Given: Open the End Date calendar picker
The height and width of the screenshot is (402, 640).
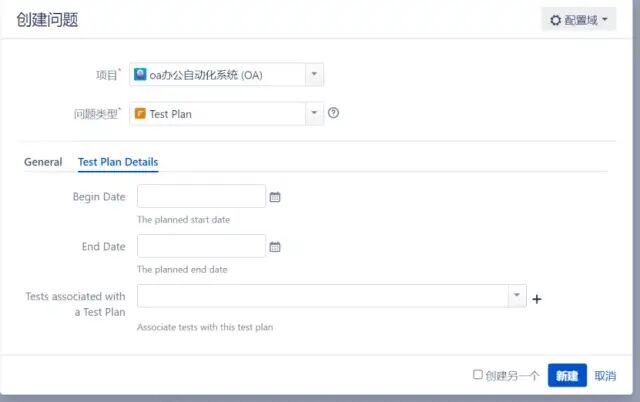Looking at the screenshot, I should pyautogui.click(x=275, y=247).
